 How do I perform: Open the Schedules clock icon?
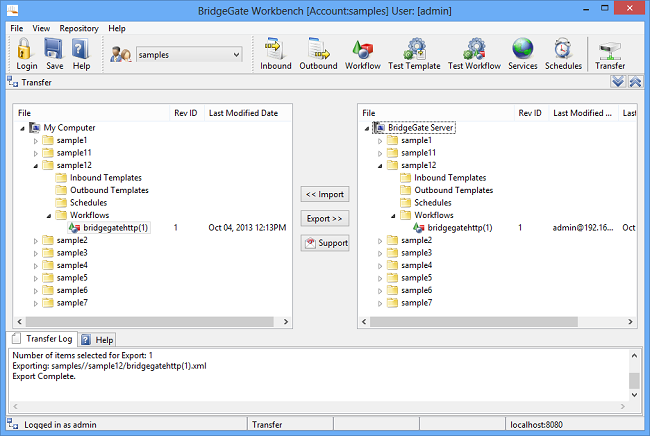(563, 50)
